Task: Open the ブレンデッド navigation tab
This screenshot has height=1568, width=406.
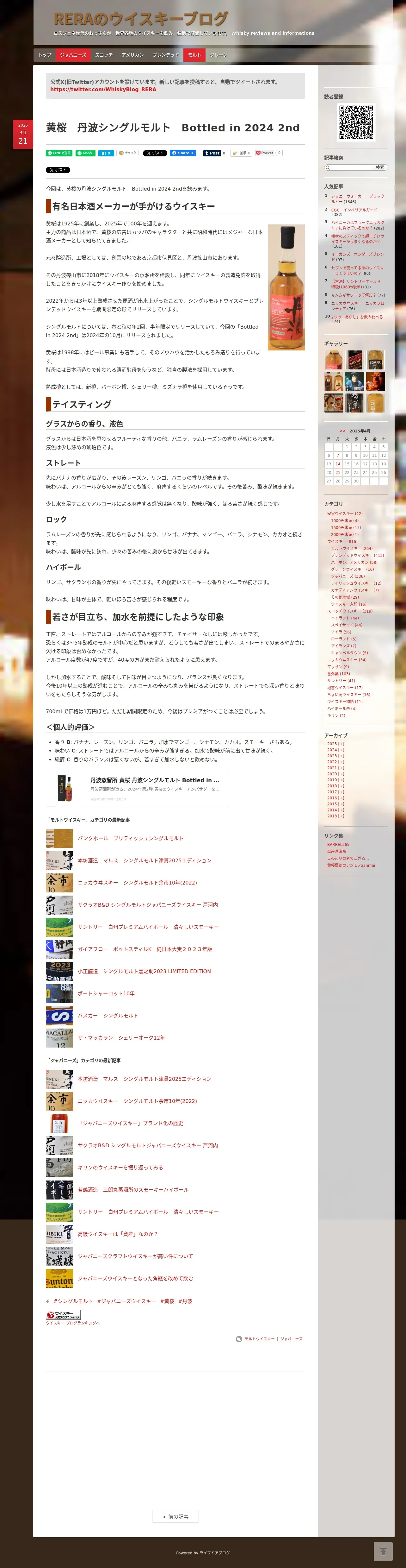Action: tap(165, 55)
